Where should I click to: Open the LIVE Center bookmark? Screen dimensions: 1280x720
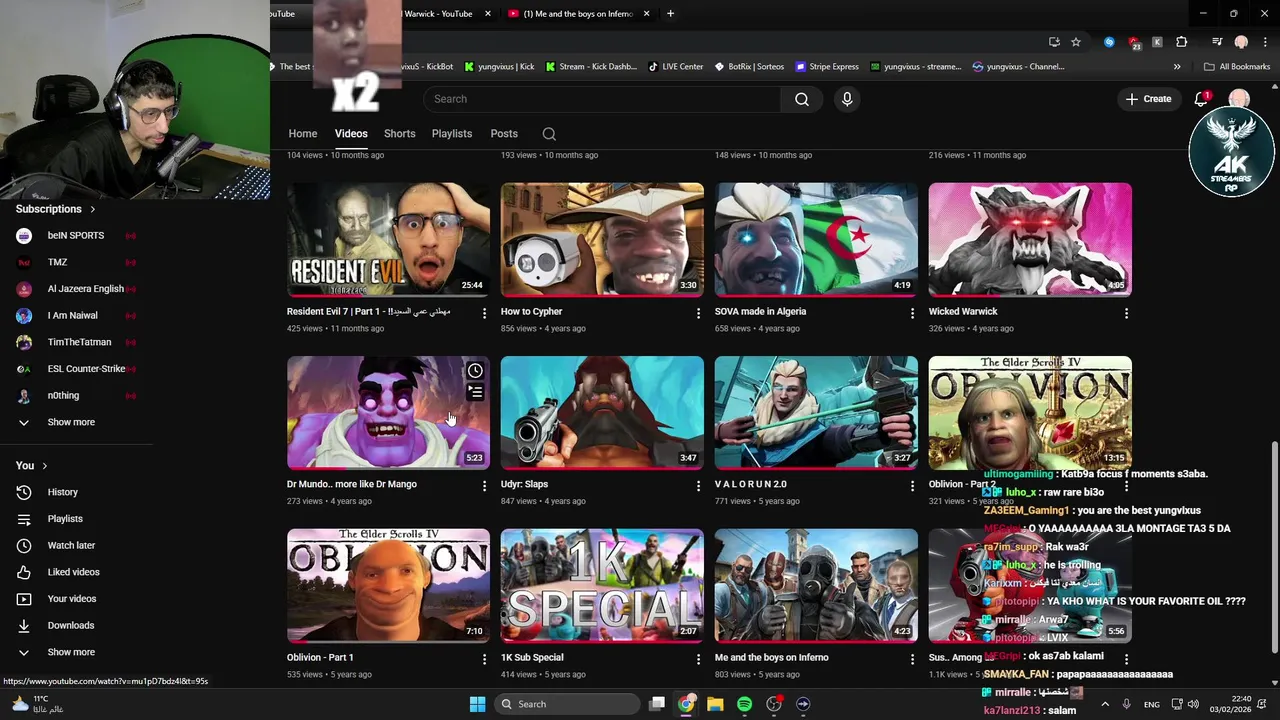coord(676,67)
